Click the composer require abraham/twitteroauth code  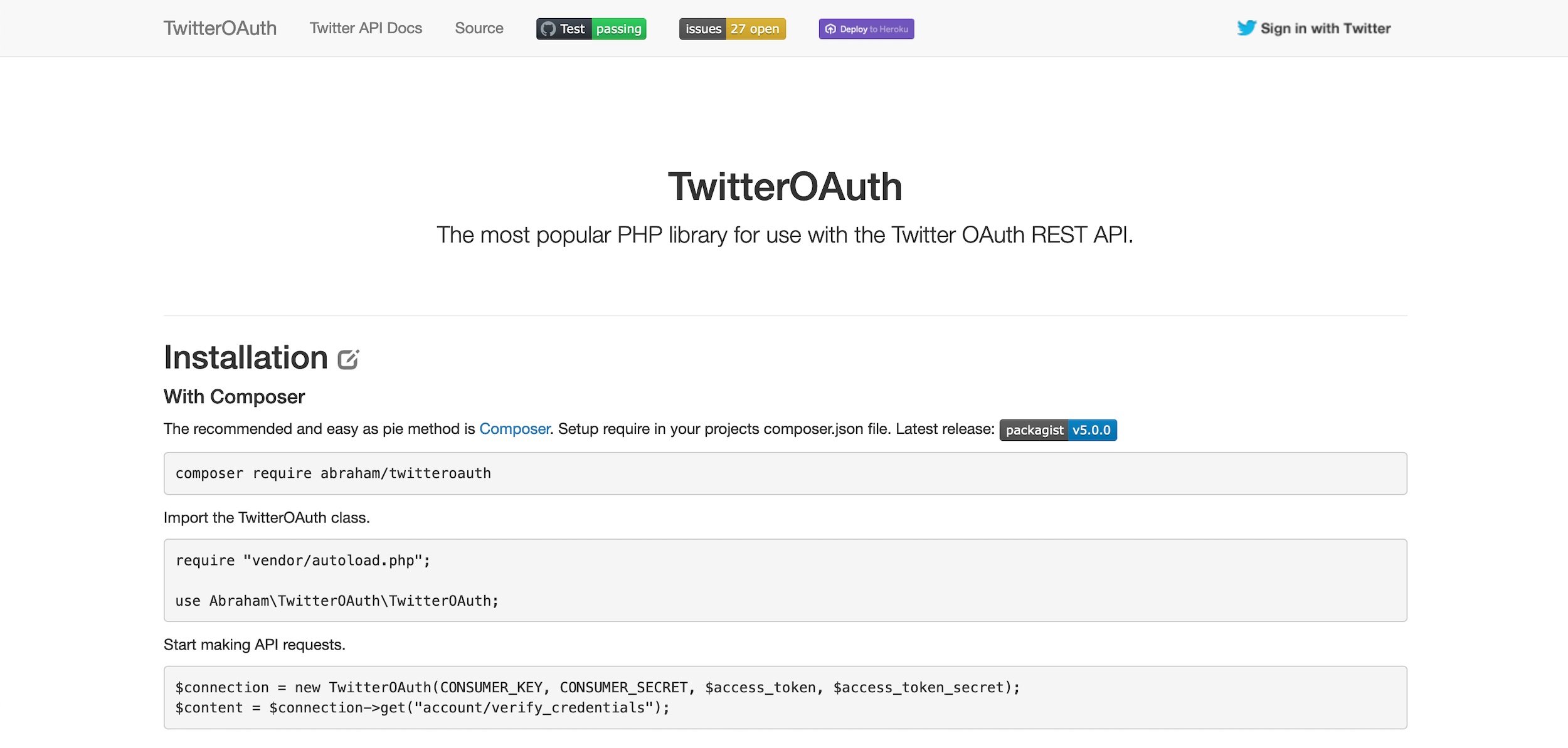coord(333,473)
